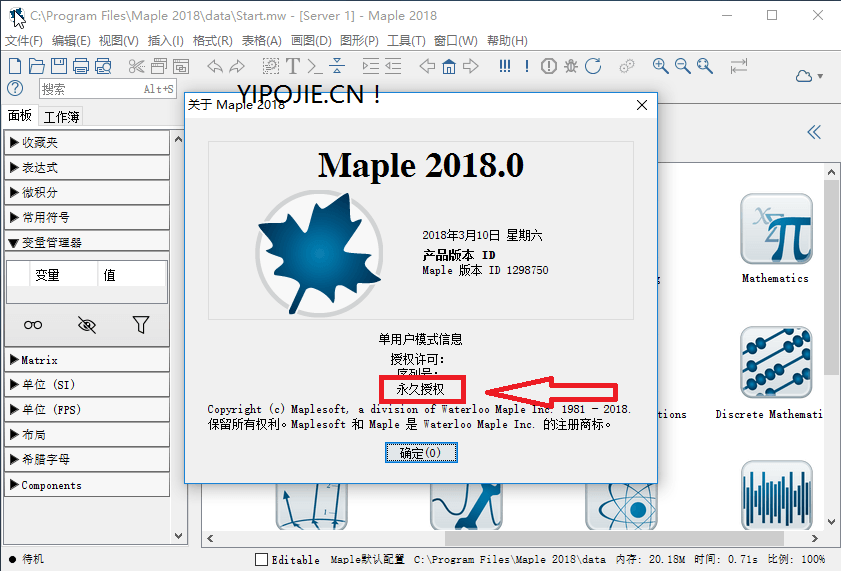Insert text mode T icon
Screen dimensions: 841x571
point(293,66)
